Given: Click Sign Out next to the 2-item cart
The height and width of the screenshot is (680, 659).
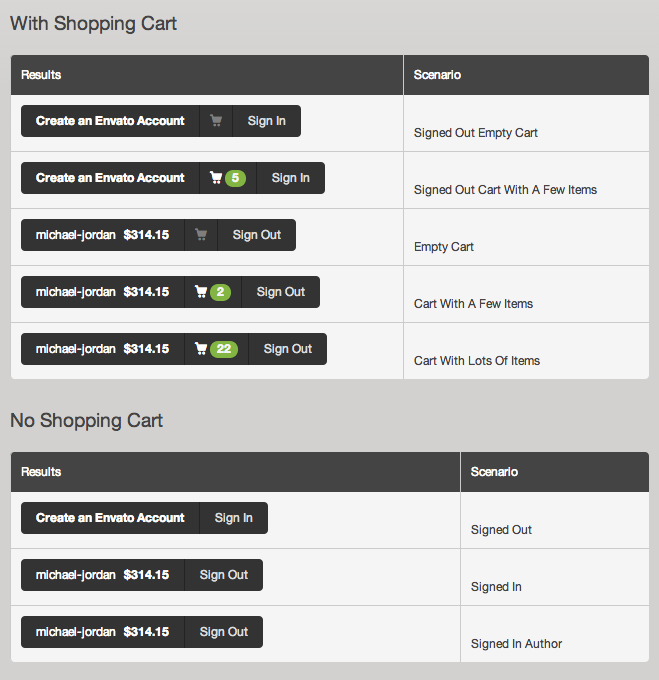Looking at the screenshot, I should 281,292.
